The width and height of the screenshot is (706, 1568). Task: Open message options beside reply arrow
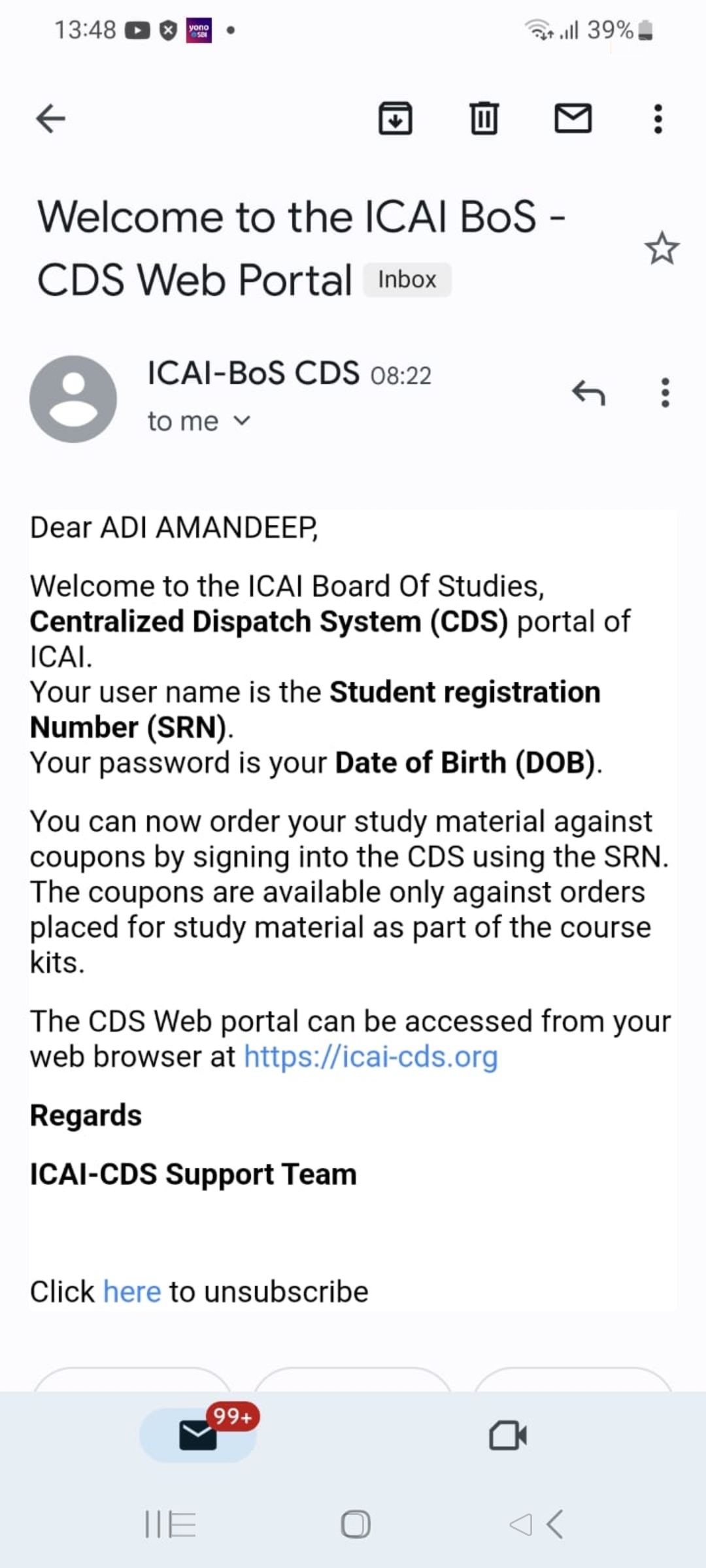[665, 393]
